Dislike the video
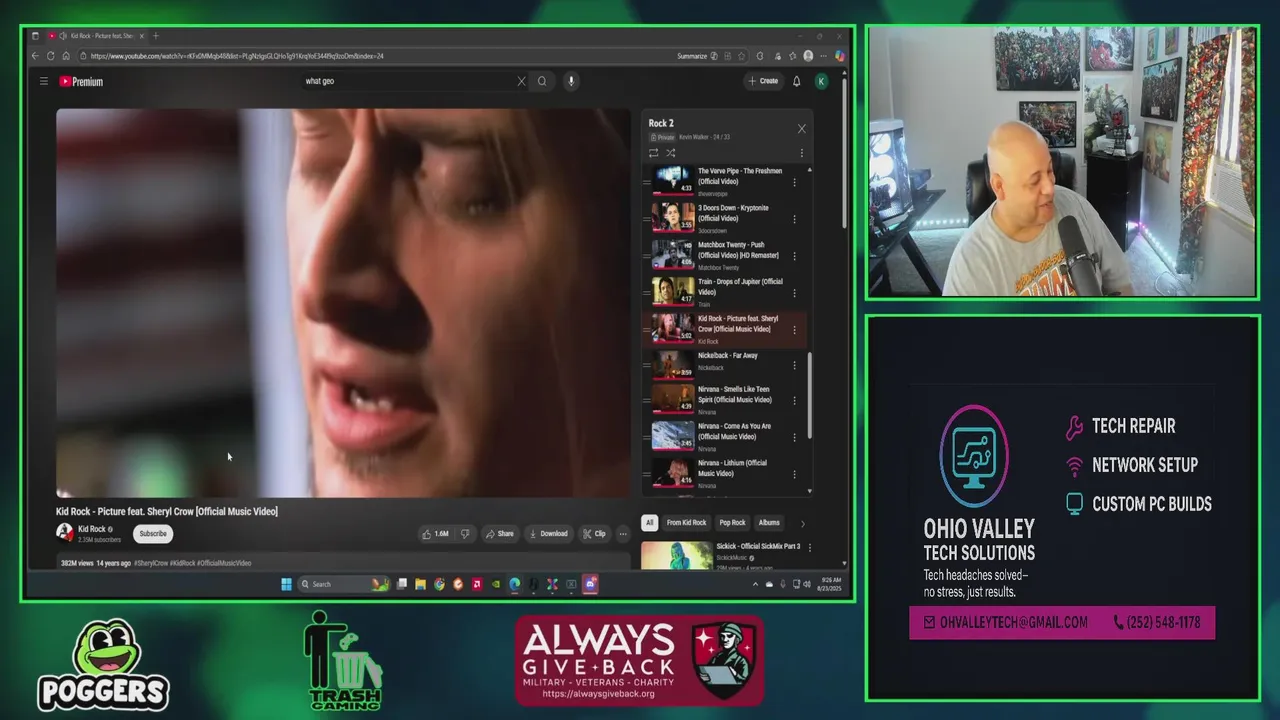 point(464,534)
